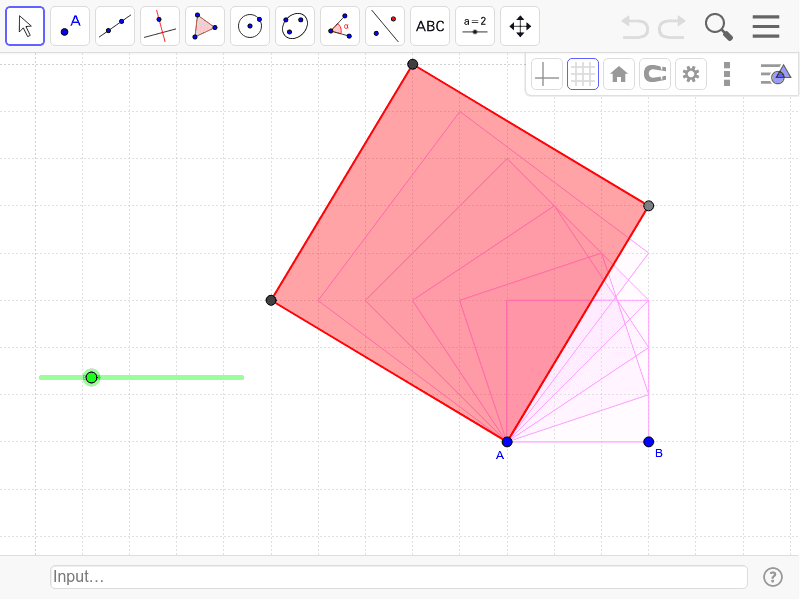800x600 pixels.
Task: Select the Angle measurement tool
Action: coord(339,26)
